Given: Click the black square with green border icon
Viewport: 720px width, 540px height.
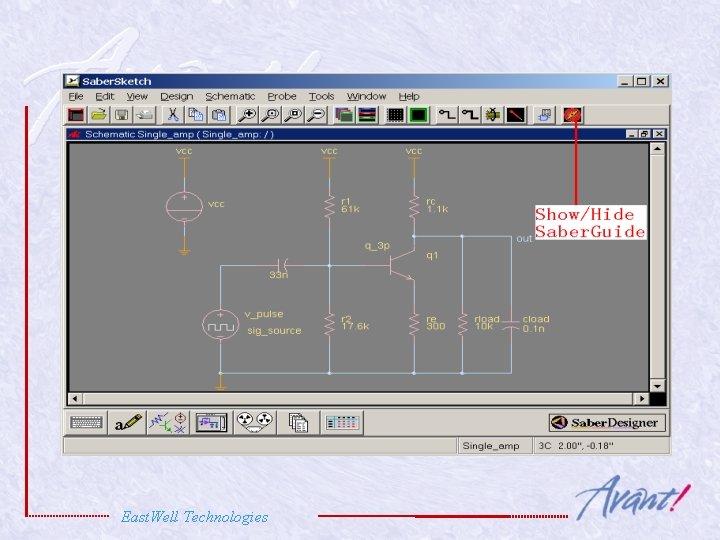Looking at the screenshot, I should (418, 115).
